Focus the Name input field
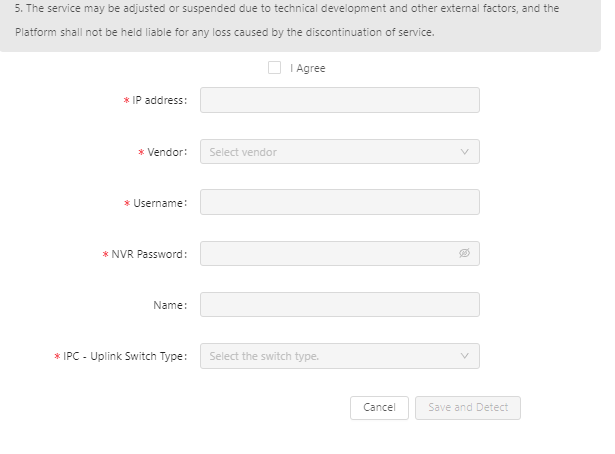Screen dimensions: 615x454 [340, 305]
